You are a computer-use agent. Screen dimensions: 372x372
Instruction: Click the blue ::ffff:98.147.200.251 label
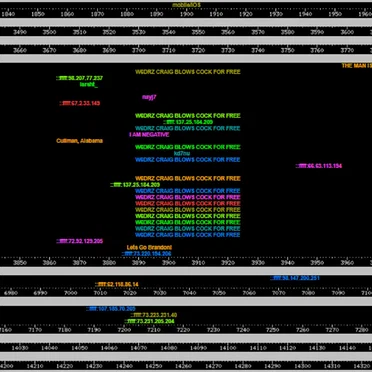pos(295,278)
